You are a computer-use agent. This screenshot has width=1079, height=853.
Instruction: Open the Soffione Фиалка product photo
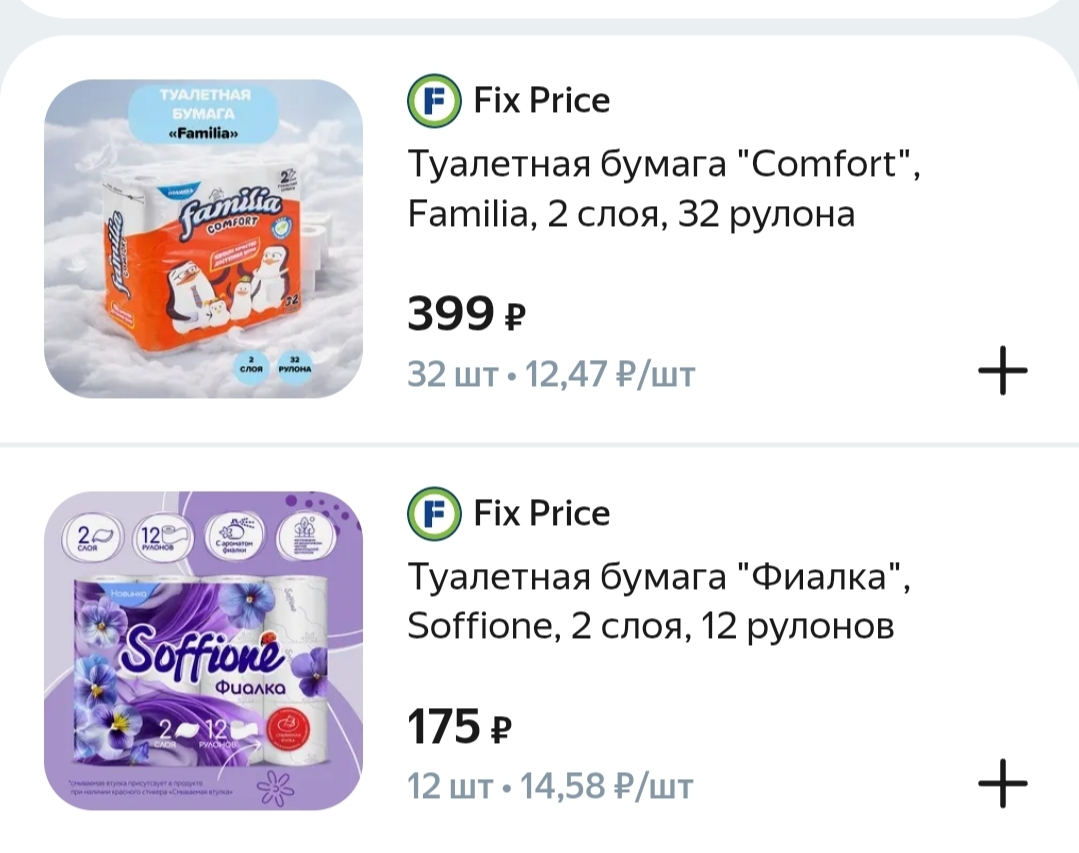click(203, 650)
